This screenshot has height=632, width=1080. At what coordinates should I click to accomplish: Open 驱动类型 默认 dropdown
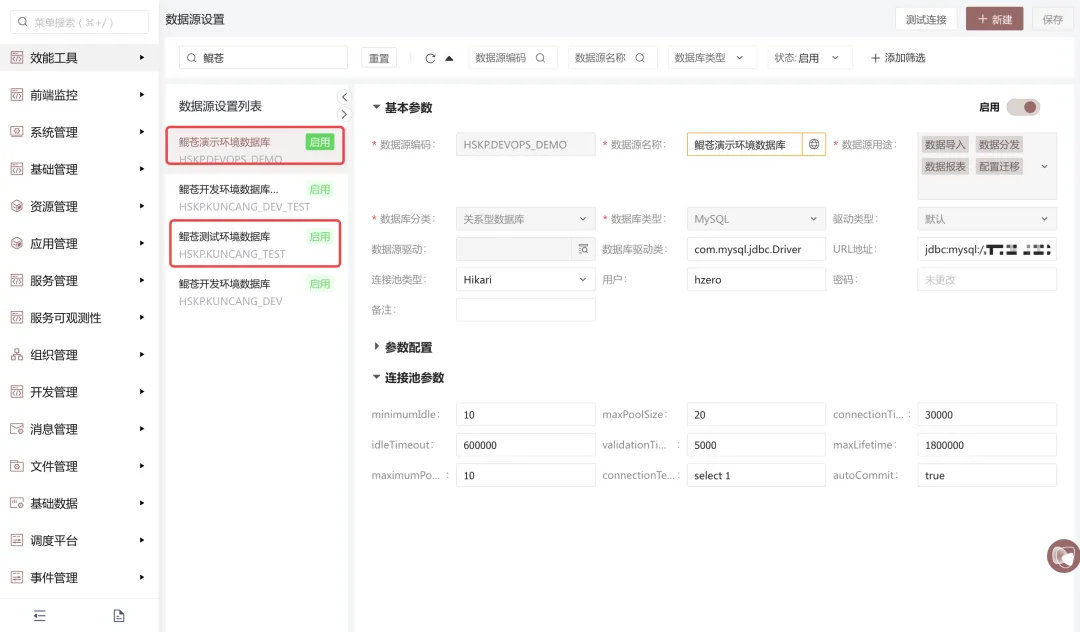[x=986, y=219]
